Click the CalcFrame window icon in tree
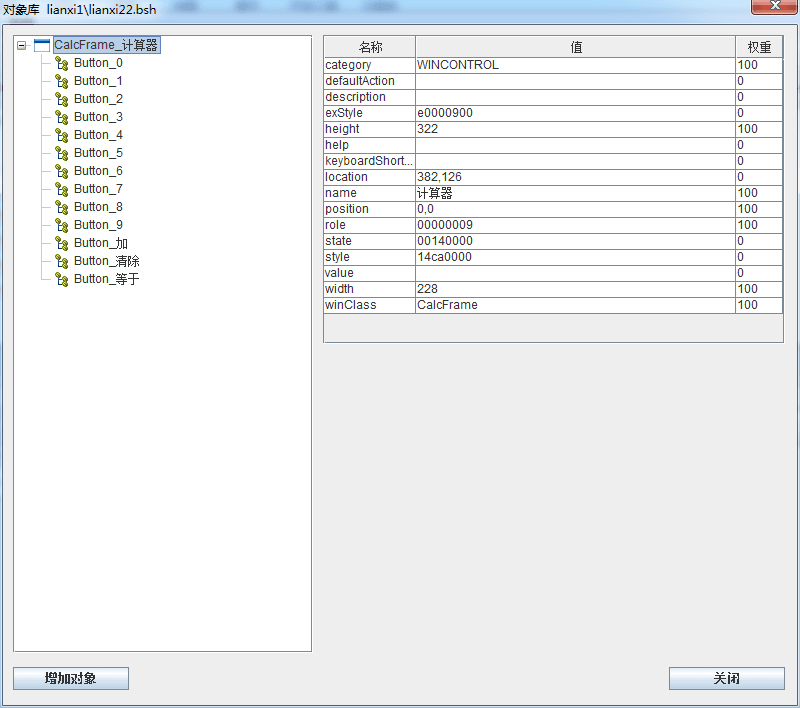Screen dimensions: 800x708 click(x=42, y=45)
